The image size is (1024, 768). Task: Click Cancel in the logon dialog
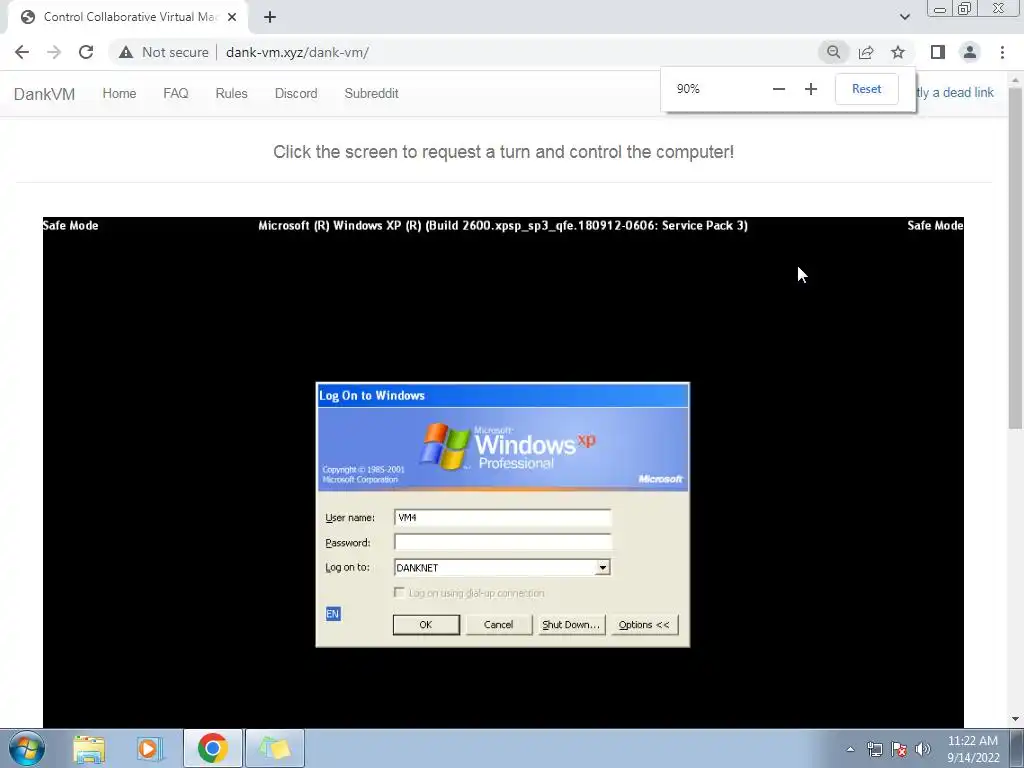click(x=498, y=624)
